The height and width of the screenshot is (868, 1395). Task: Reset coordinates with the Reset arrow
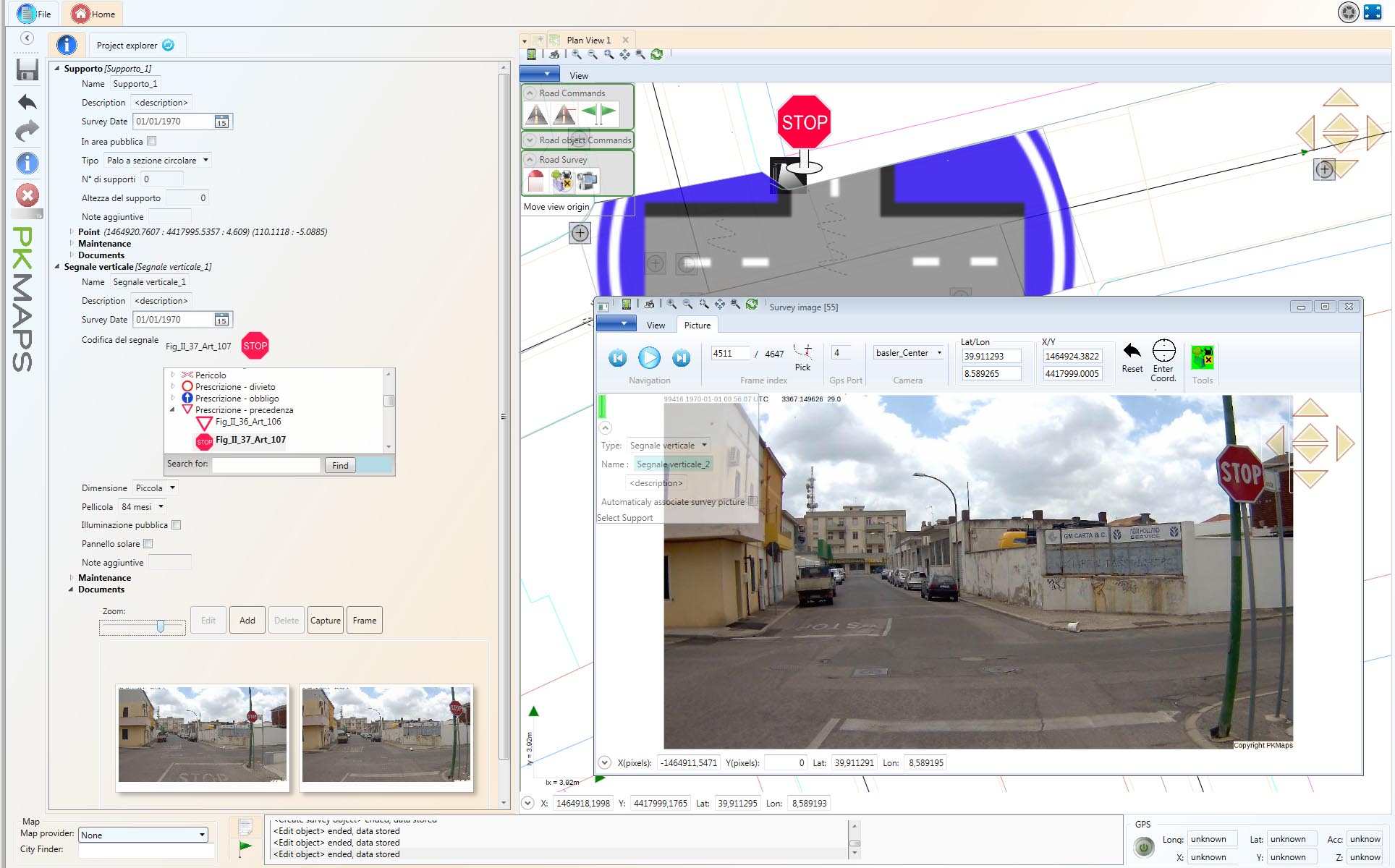tap(1132, 351)
